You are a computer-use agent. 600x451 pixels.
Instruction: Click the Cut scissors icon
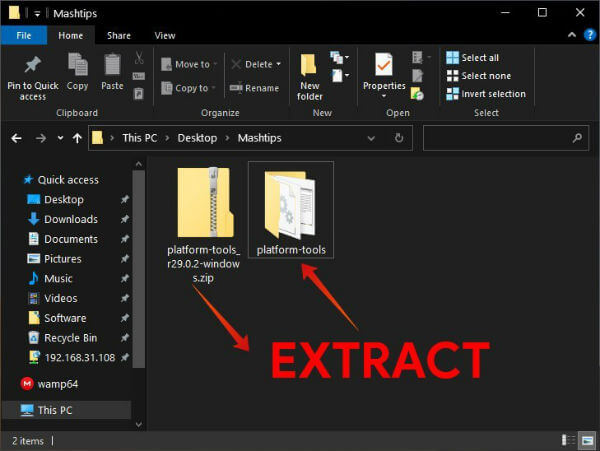coord(139,58)
